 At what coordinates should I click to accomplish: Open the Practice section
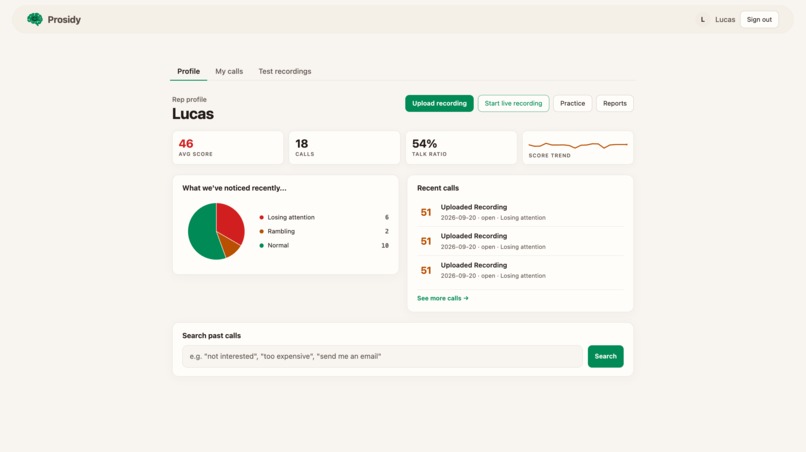pyautogui.click(x=572, y=103)
